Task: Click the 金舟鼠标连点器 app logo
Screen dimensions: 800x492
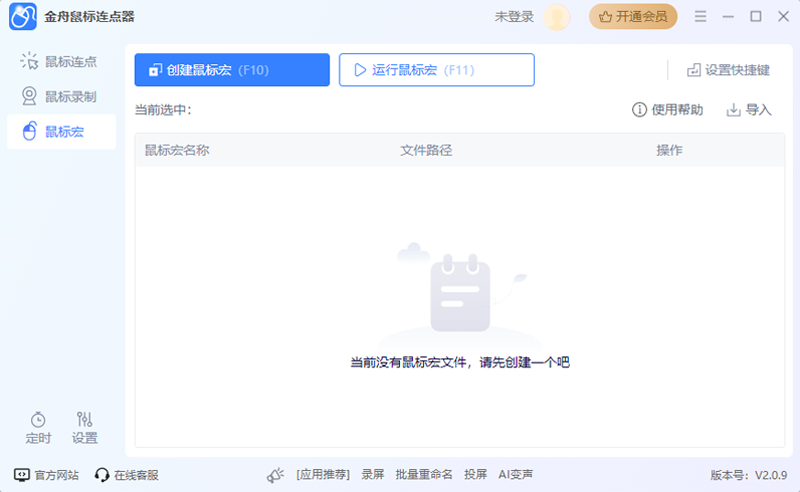Action: (x=23, y=17)
